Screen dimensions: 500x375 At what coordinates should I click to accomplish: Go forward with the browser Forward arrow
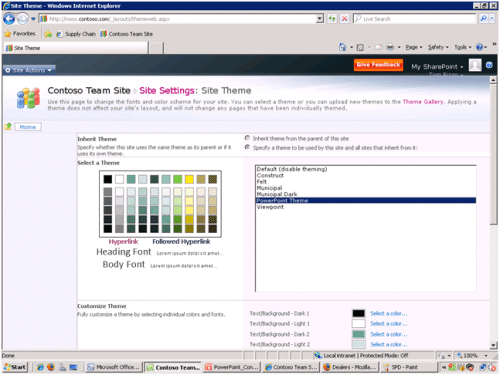[x=22, y=19]
